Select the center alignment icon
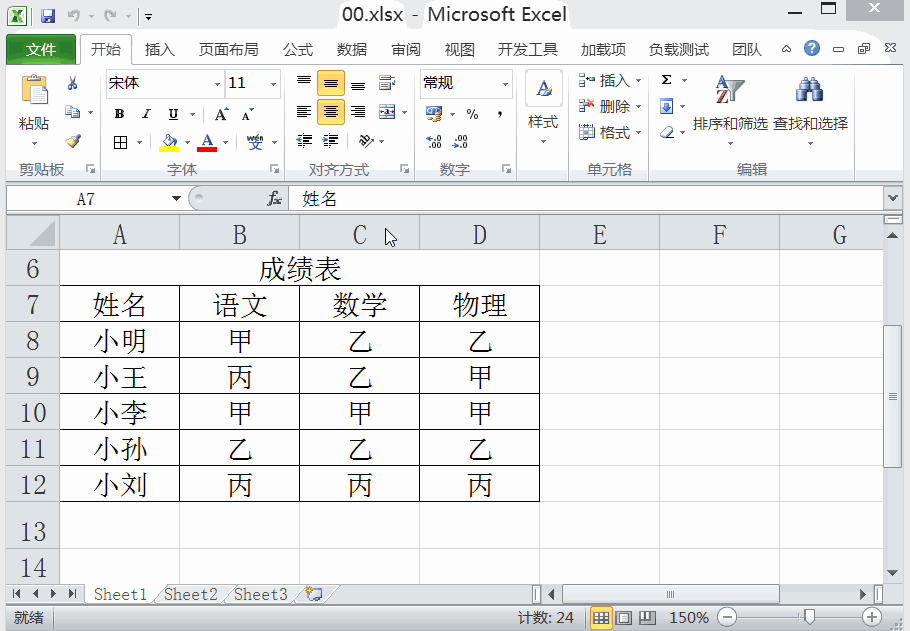This screenshot has width=910, height=631. coord(330,113)
